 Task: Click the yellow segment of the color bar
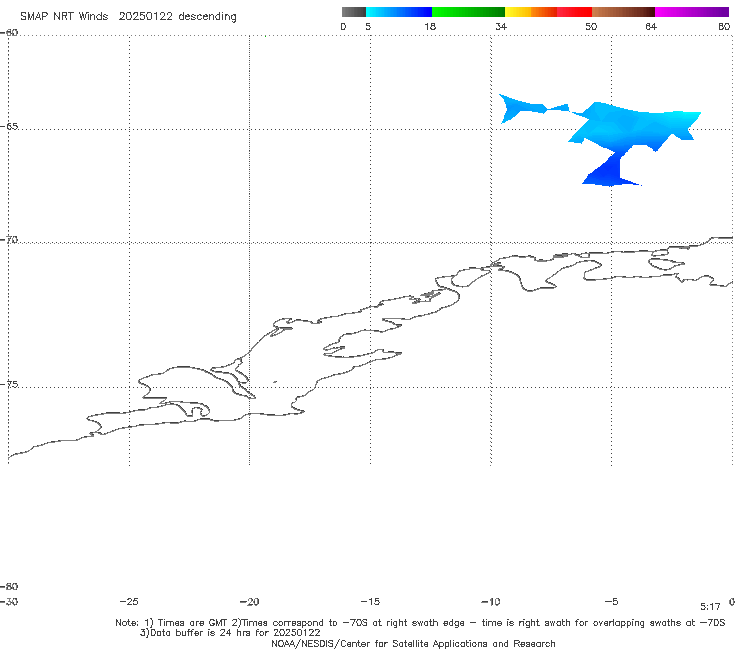pyautogui.click(x=518, y=12)
